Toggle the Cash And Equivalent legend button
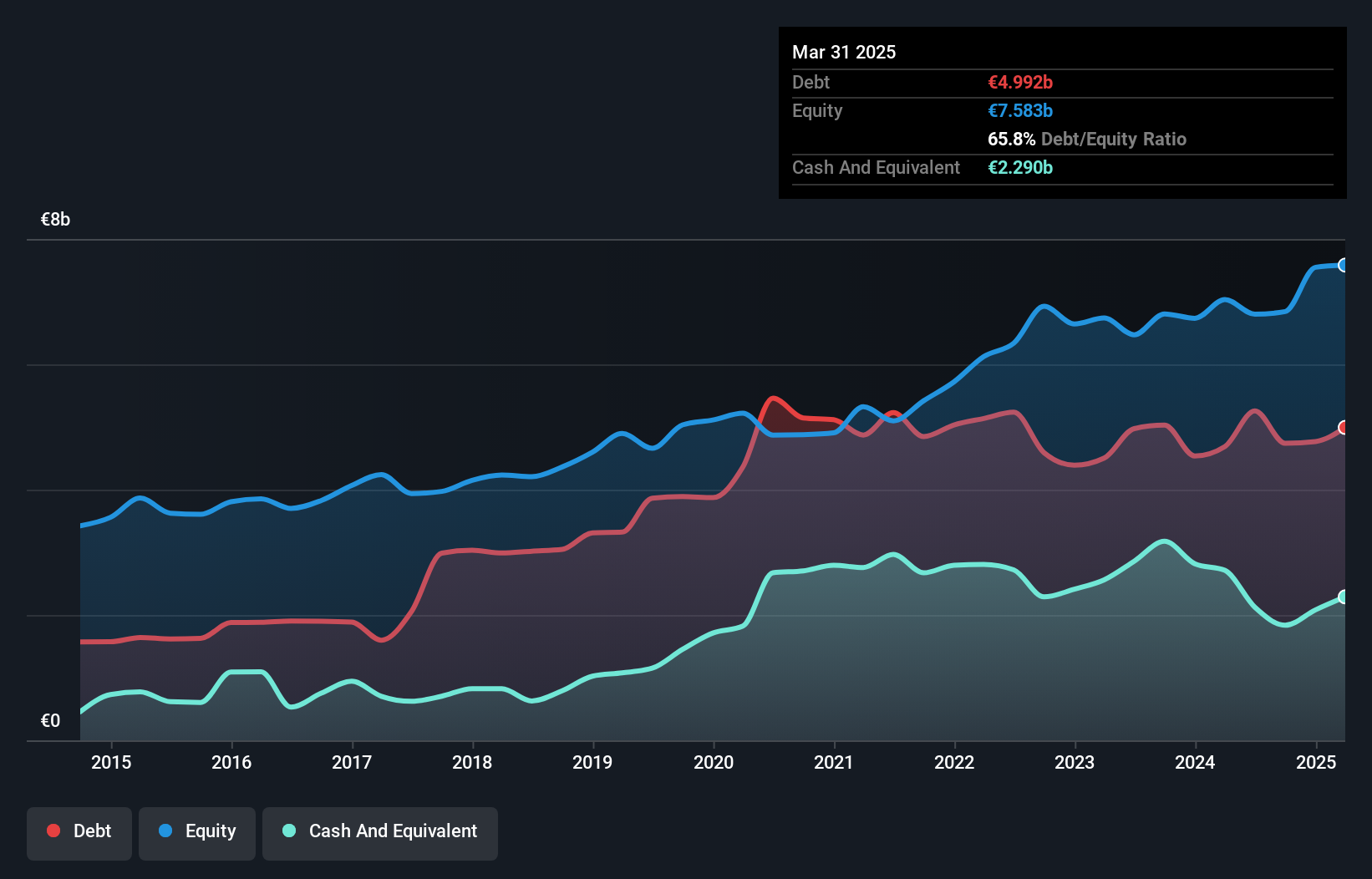Image resolution: width=1372 pixels, height=879 pixels. pos(380,833)
